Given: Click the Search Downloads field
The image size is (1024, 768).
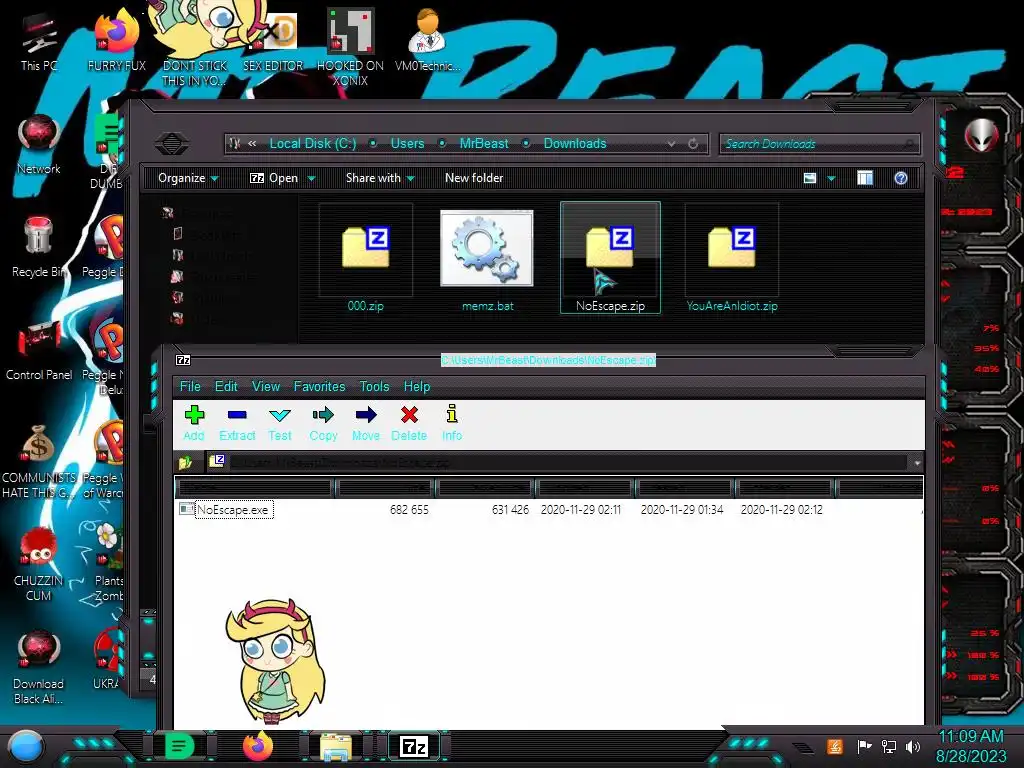Looking at the screenshot, I should (820, 144).
